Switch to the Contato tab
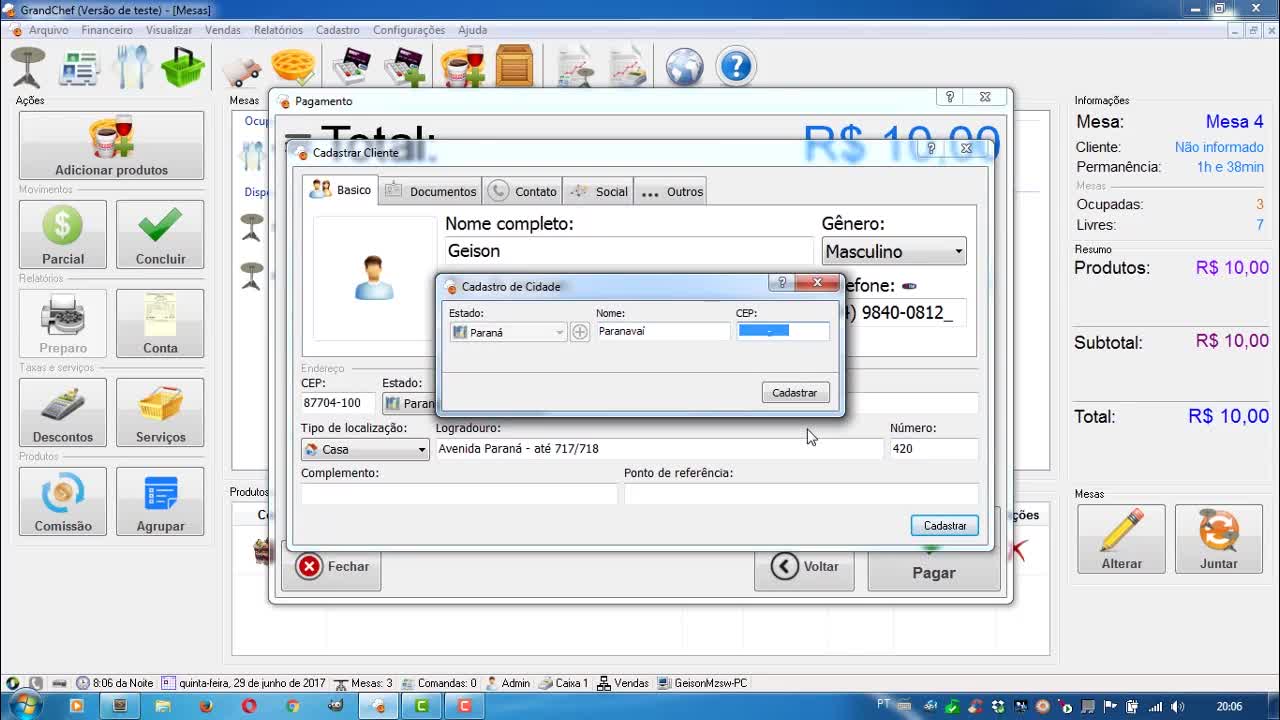This screenshot has height=720, width=1280. pyautogui.click(x=523, y=191)
